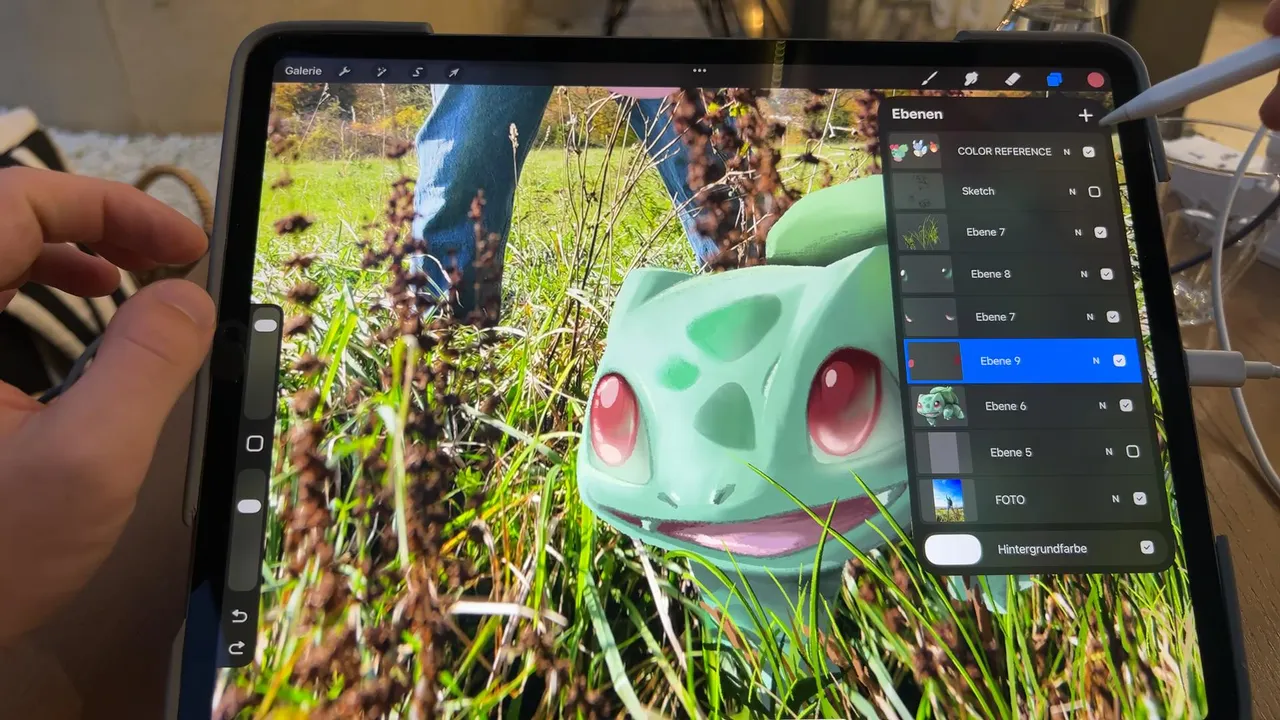This screenshot has width=1280, height=720.
Task: Hide the Ebene 6 layer via its checkbox
Action: point(1126,406)
